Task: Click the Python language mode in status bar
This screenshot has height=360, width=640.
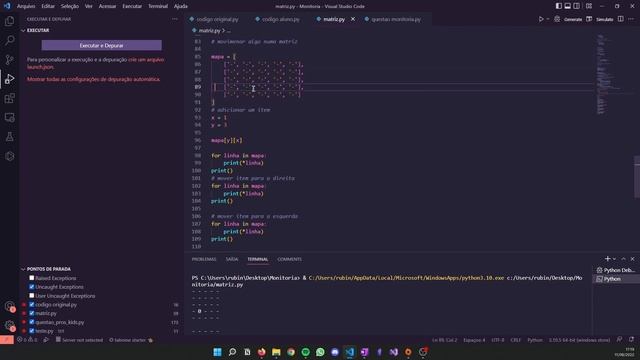Action: coord(535,340)
